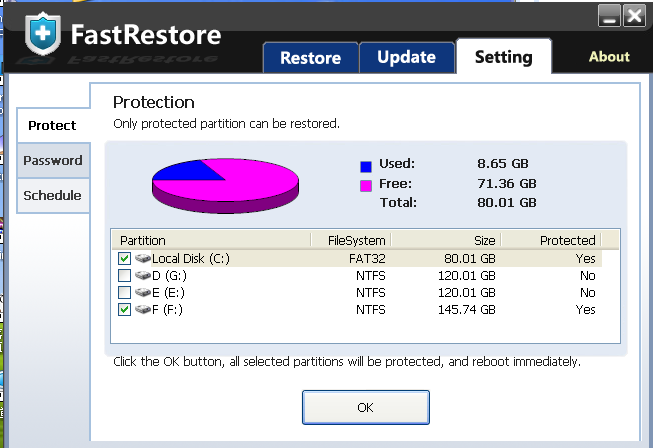Sort by the Size column header
The image size is (653, 448).
445,240
